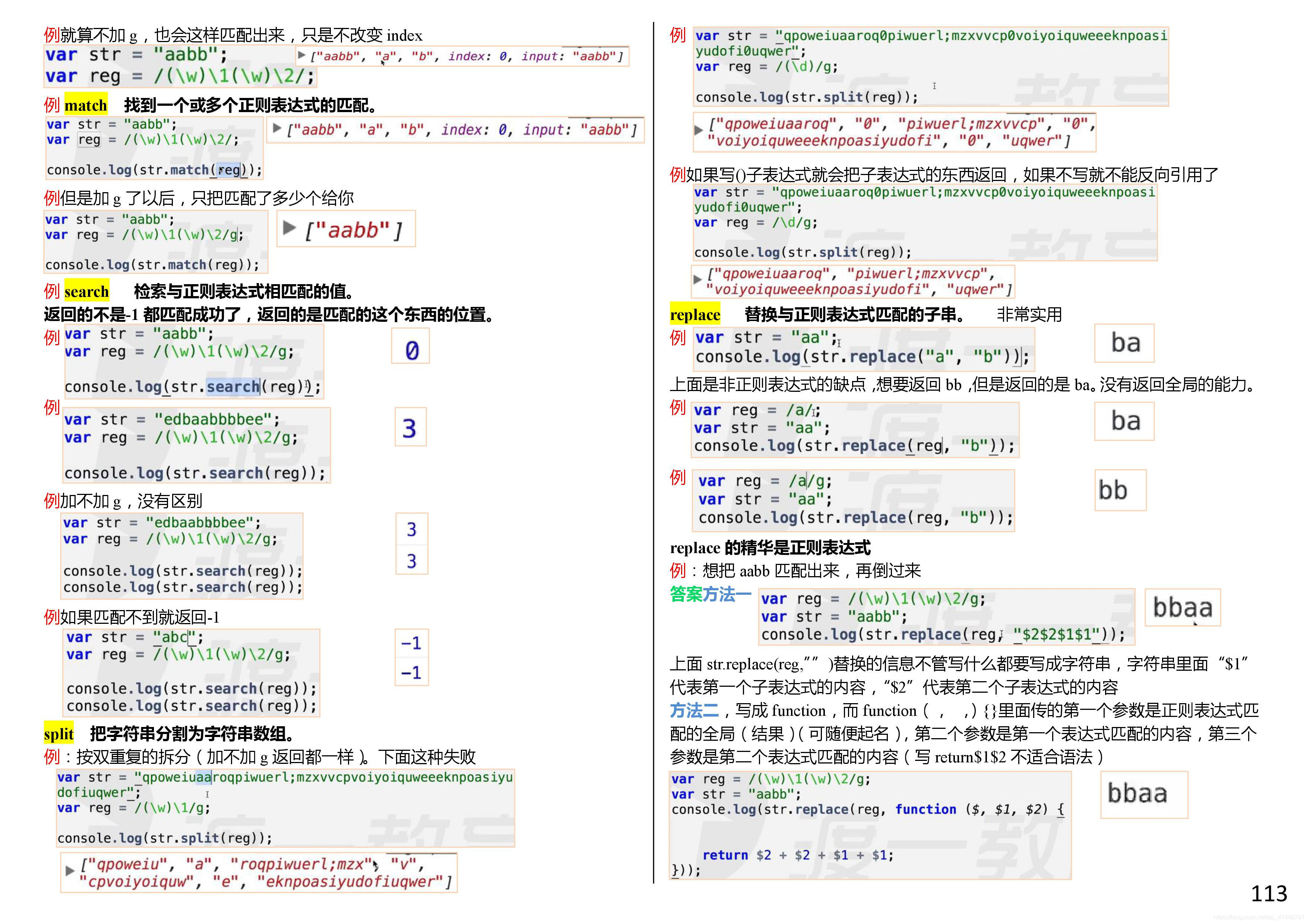1307x924 pixels.
Task: Click the "bbaa" output beside 答案方法一 code
Action: click(1182, 607)
